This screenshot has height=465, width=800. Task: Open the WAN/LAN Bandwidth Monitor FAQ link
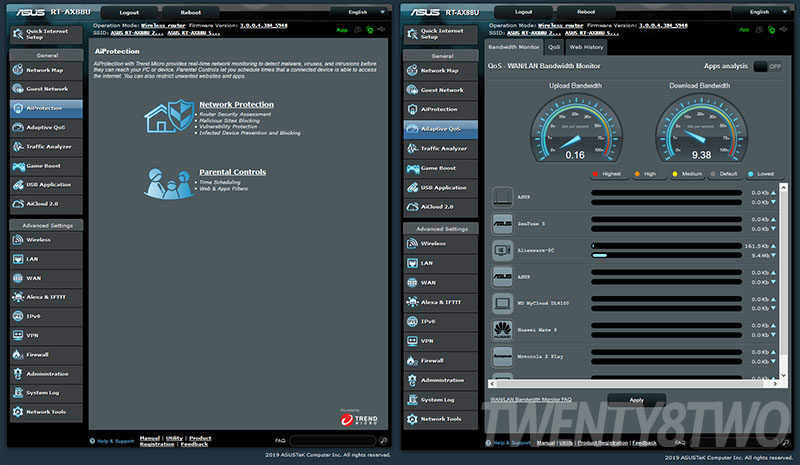tap(531, 400)
